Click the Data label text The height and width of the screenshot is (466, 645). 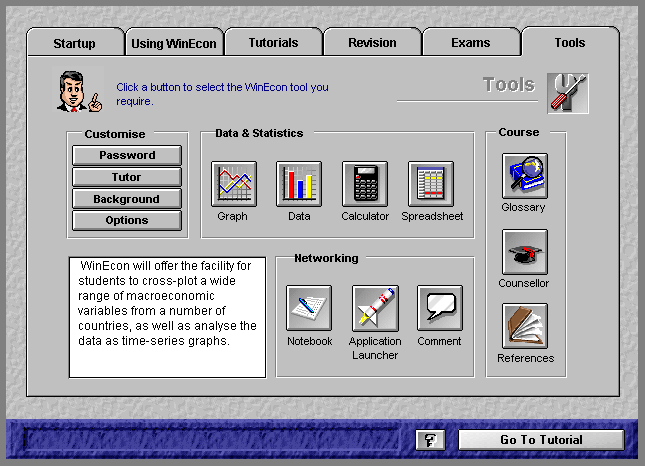pyautogui.click(x=299, y=216)
